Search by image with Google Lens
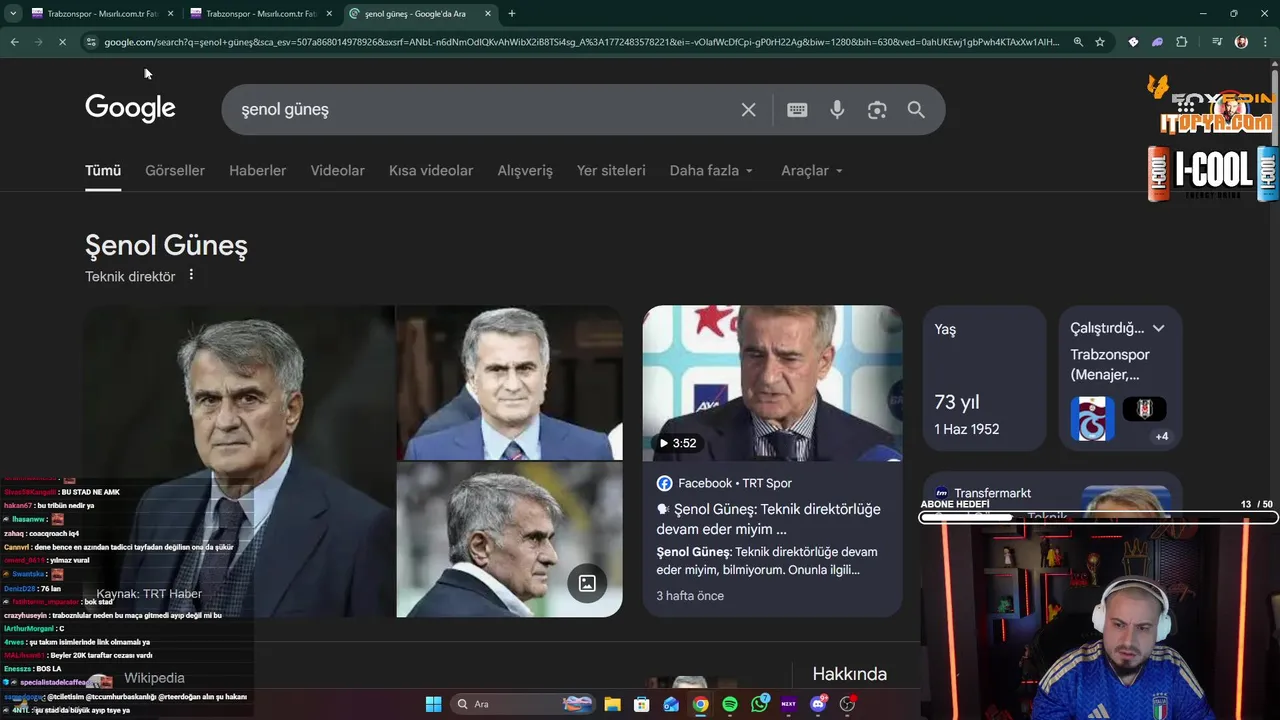 click(877, 110)
